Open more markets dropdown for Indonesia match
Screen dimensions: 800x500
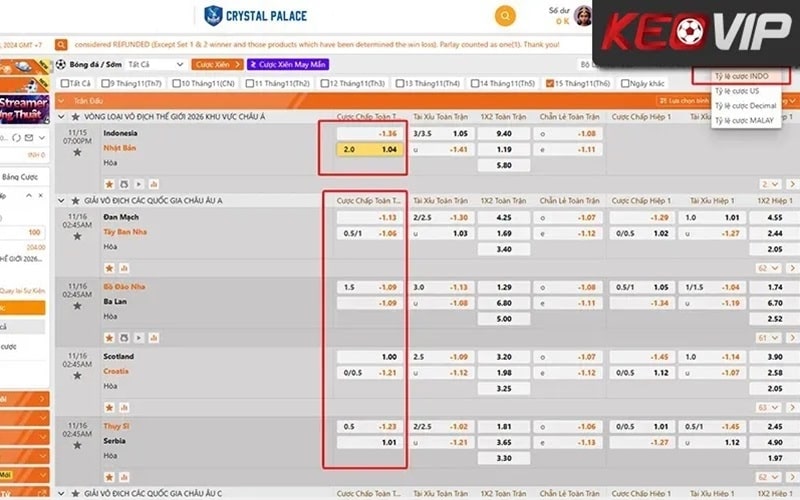point(770,184)
